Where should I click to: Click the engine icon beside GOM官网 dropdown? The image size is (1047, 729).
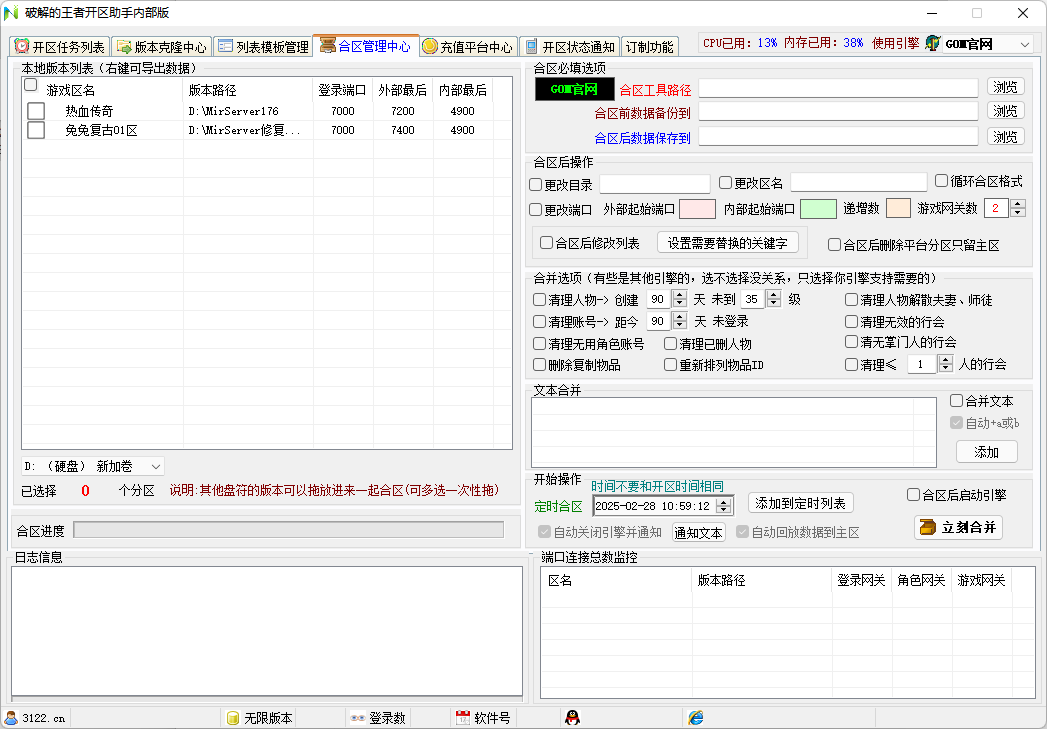click(932, 44)
